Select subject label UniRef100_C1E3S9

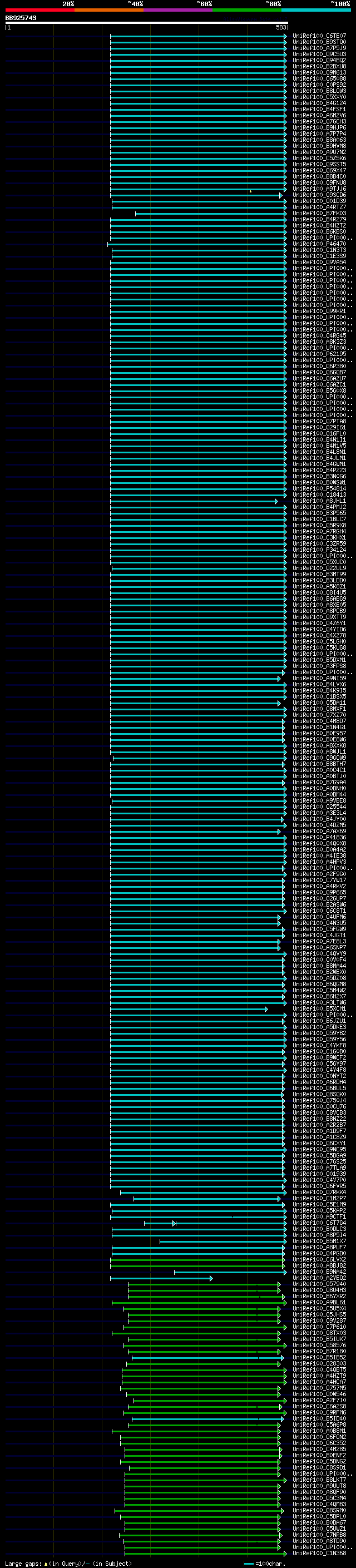coord(319,256)
